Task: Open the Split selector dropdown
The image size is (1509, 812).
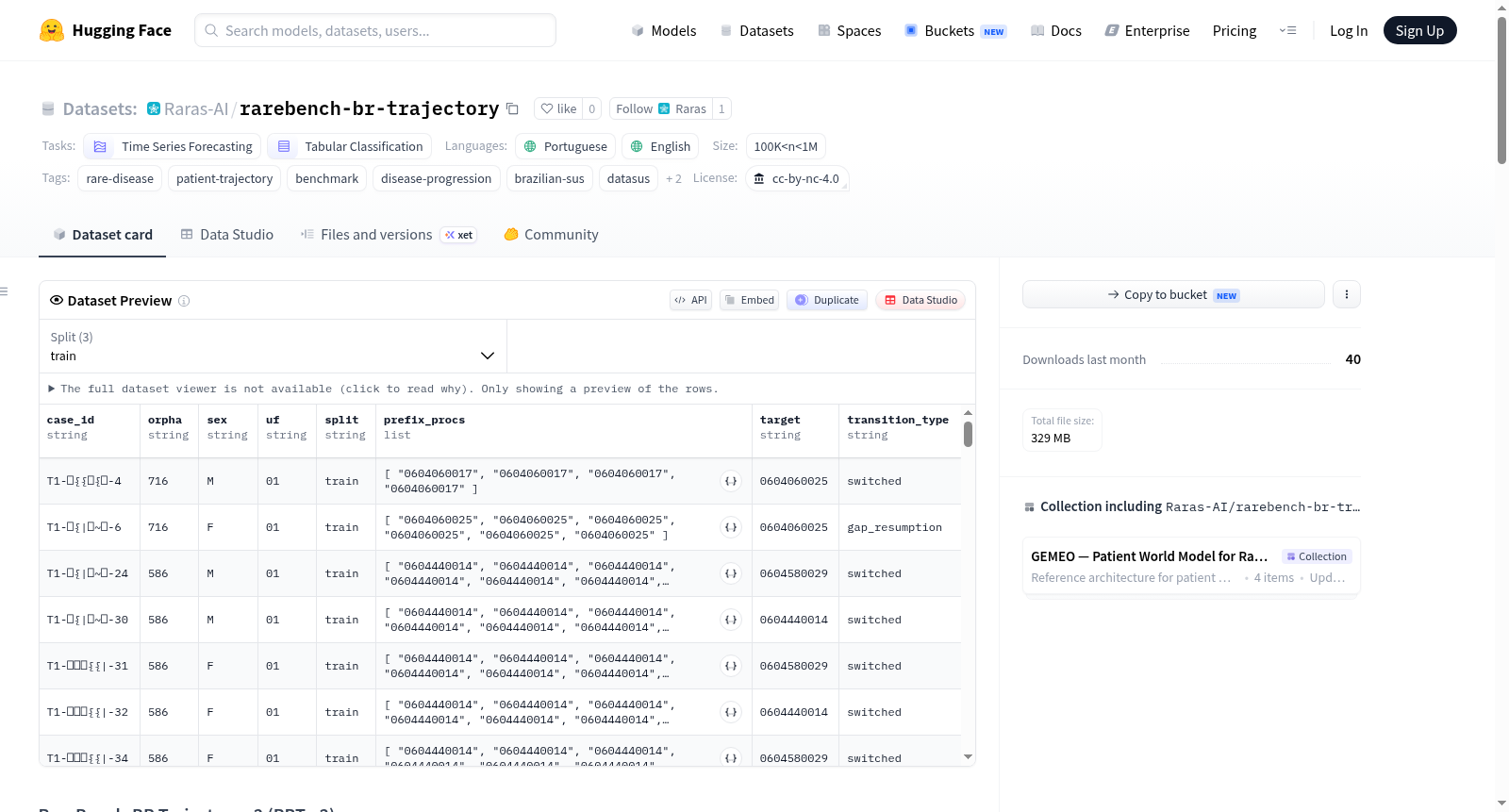Action: pos(274,346)
